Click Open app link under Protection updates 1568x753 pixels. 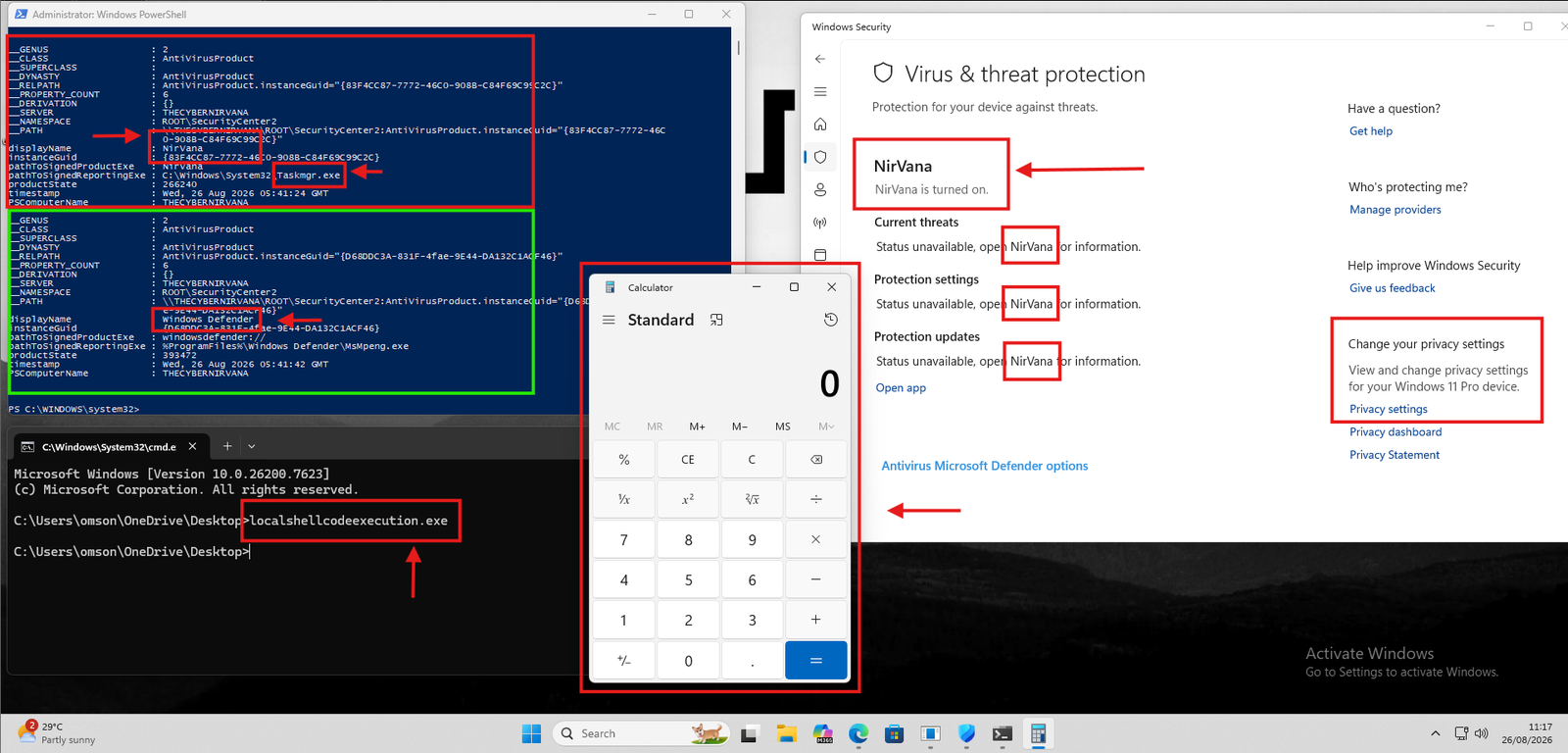click(901, 388)
